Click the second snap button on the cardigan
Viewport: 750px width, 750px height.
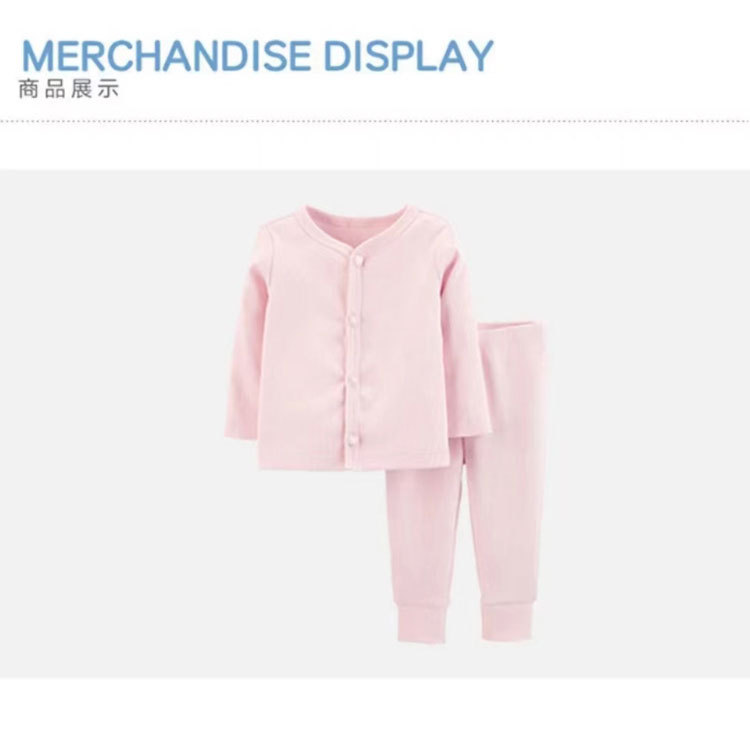coord(353,318)
